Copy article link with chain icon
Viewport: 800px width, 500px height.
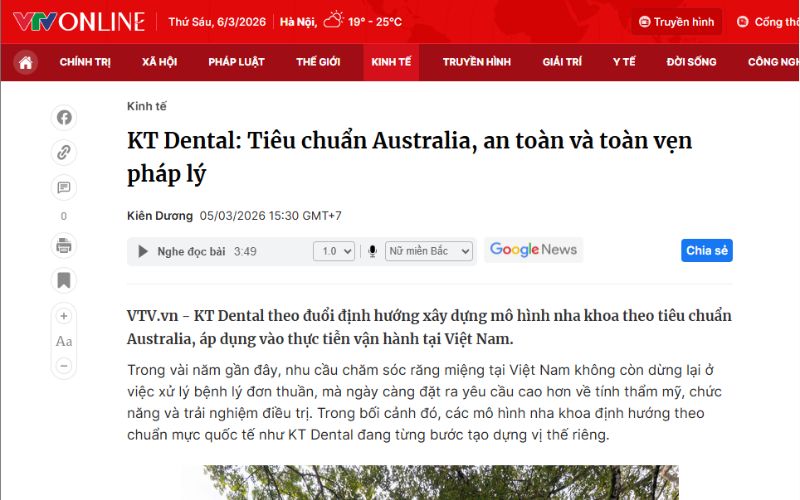pos(64,152)
